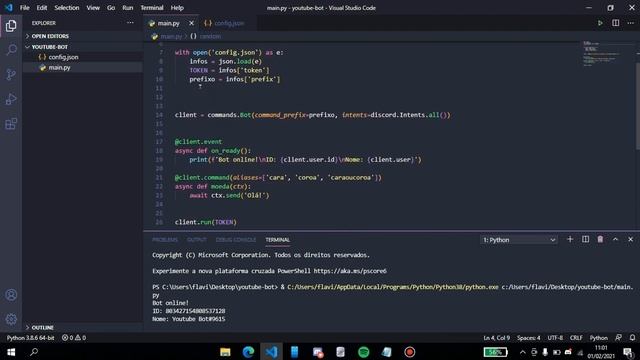The image size is (640, 360).
Task: Open the Accounts menu icon
Action: tap(11, 295)
